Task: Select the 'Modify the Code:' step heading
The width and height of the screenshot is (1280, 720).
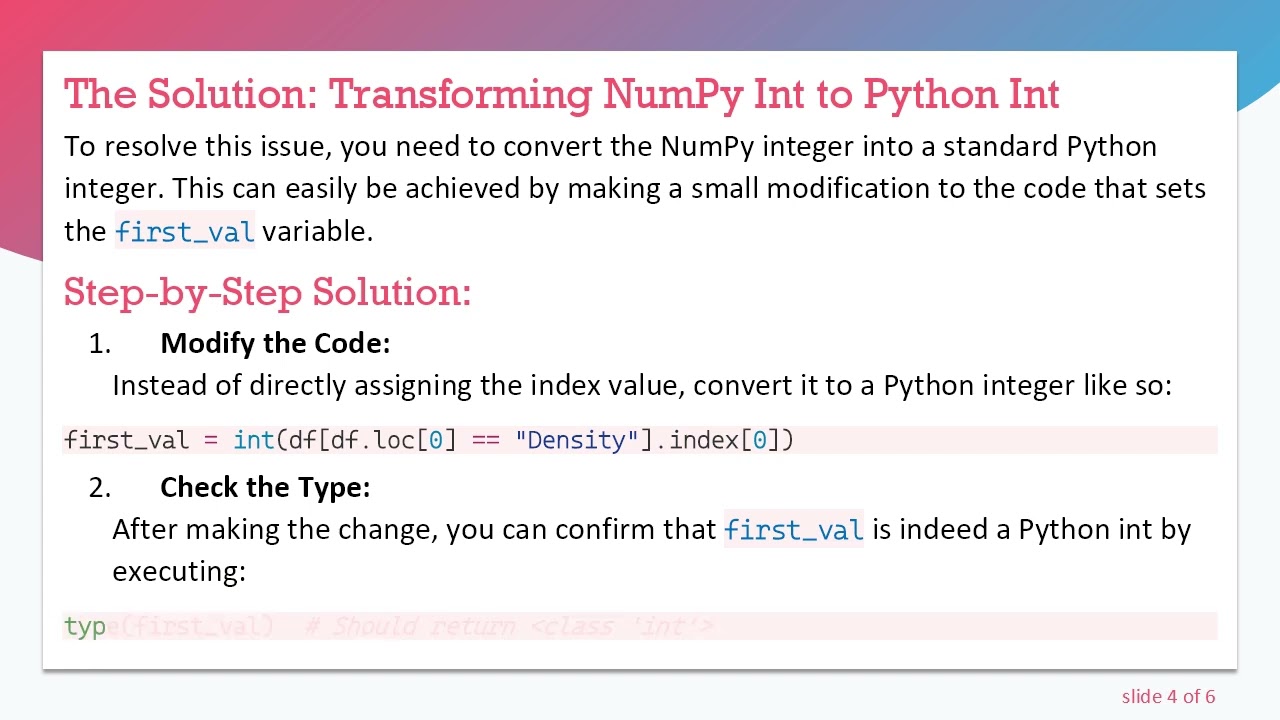Action: point(275,343)
